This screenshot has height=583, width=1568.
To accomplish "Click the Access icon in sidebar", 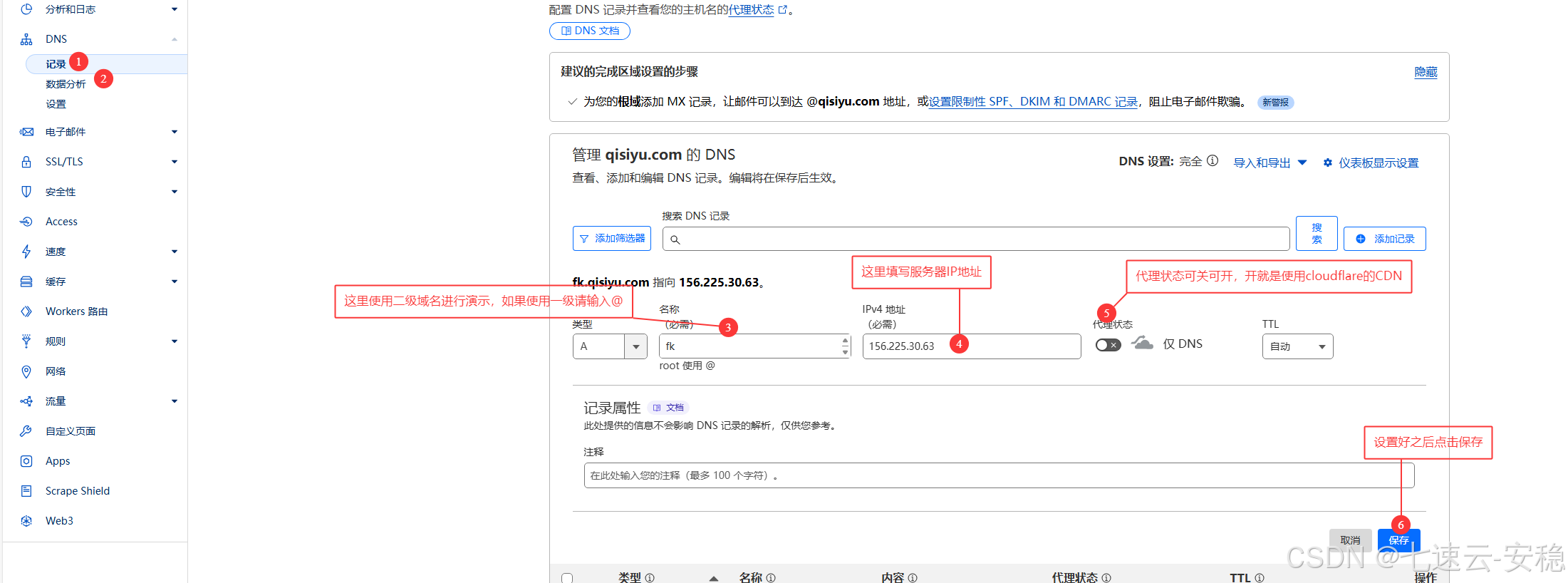I will 26,222.
